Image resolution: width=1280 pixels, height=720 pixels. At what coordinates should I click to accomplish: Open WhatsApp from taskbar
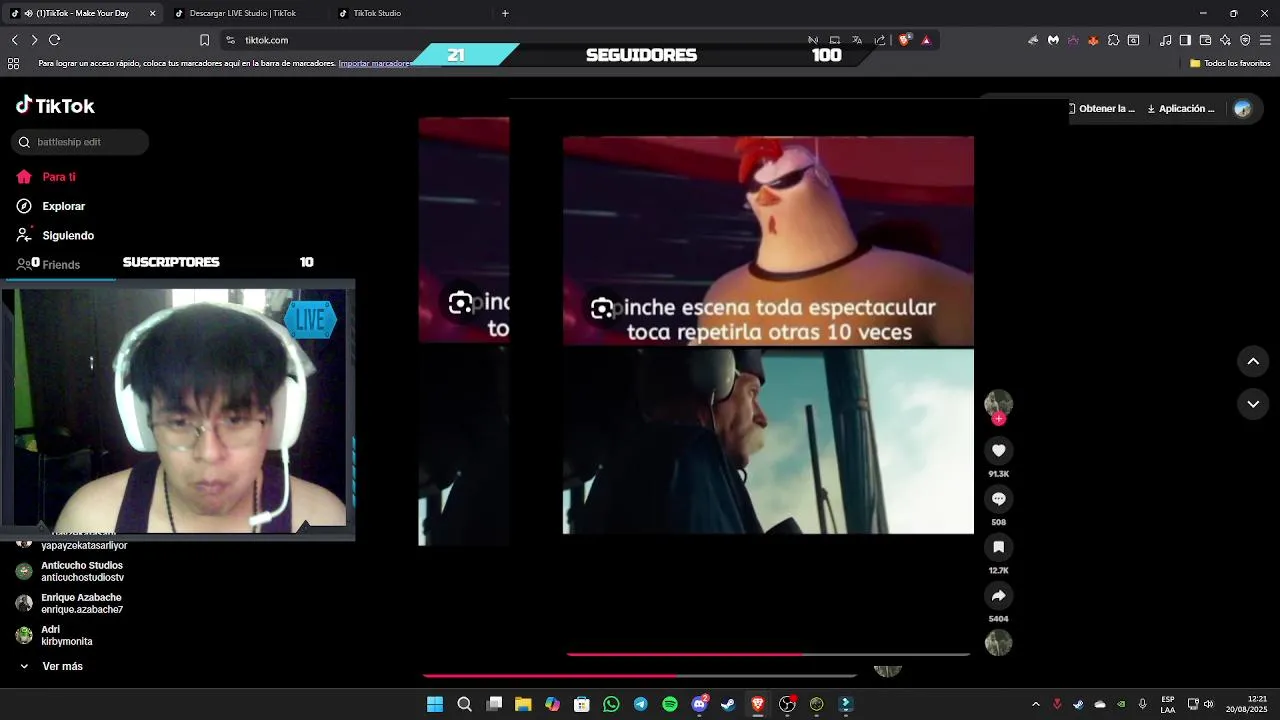point(611,704)
